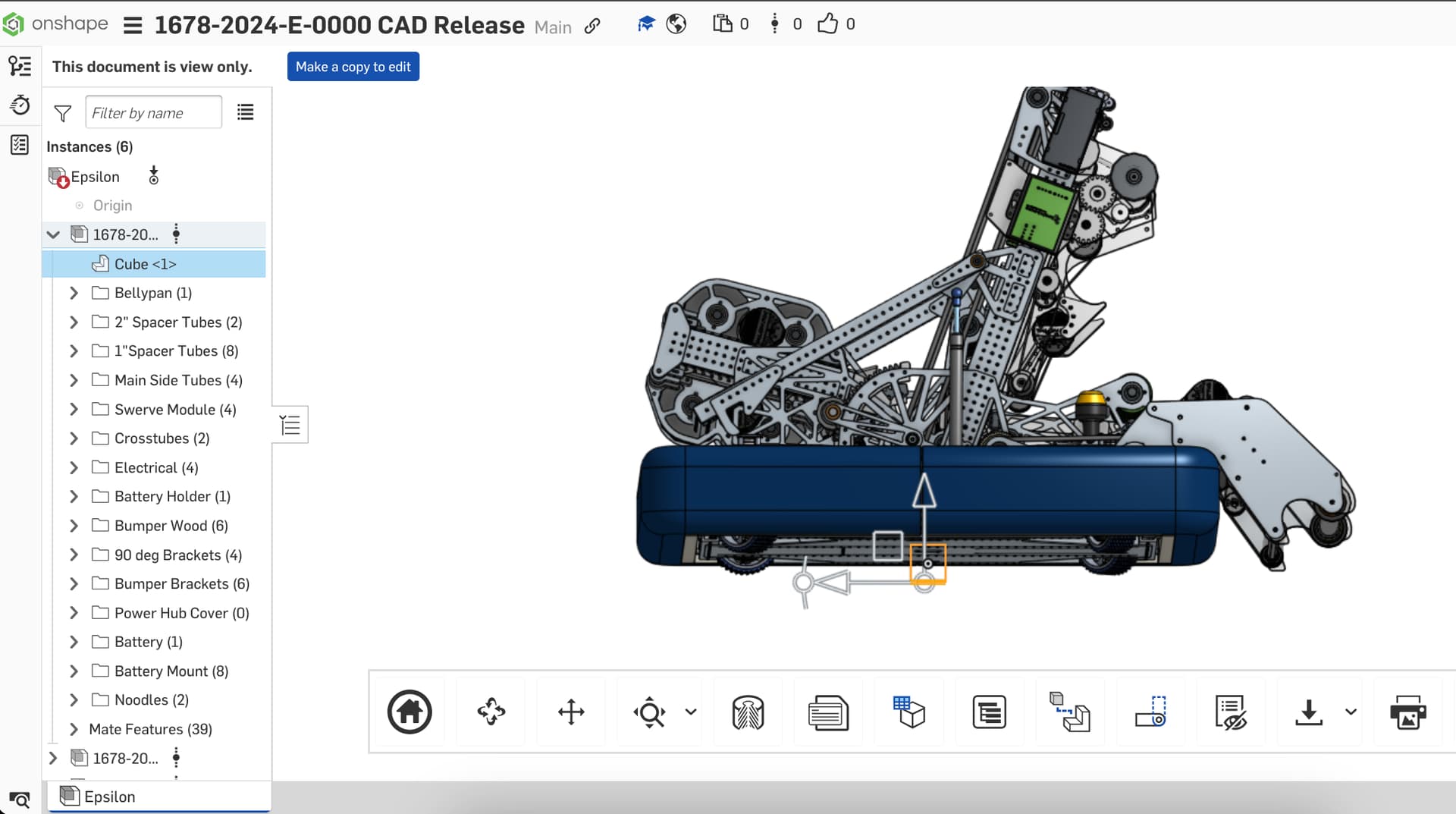Select the 90 deg Brackets (4) folder
This screenshot has width=1456, height=814.
click(x=178, y=555)
